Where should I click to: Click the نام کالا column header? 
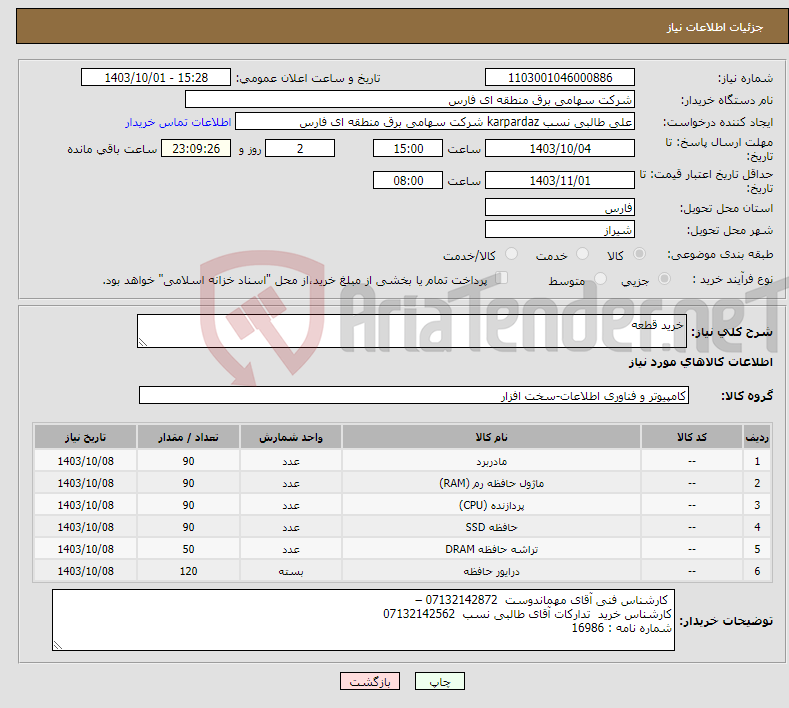coord(491,437)
